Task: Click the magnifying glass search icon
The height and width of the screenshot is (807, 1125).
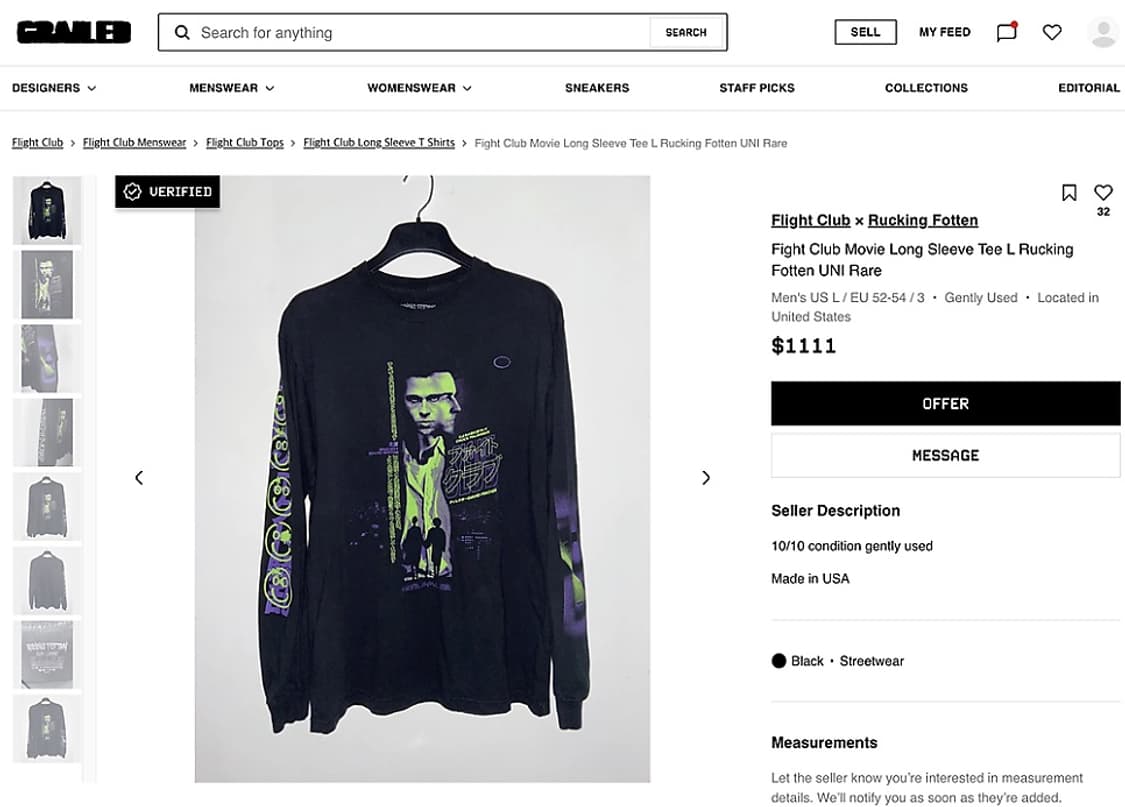Action: click(182, 32)
